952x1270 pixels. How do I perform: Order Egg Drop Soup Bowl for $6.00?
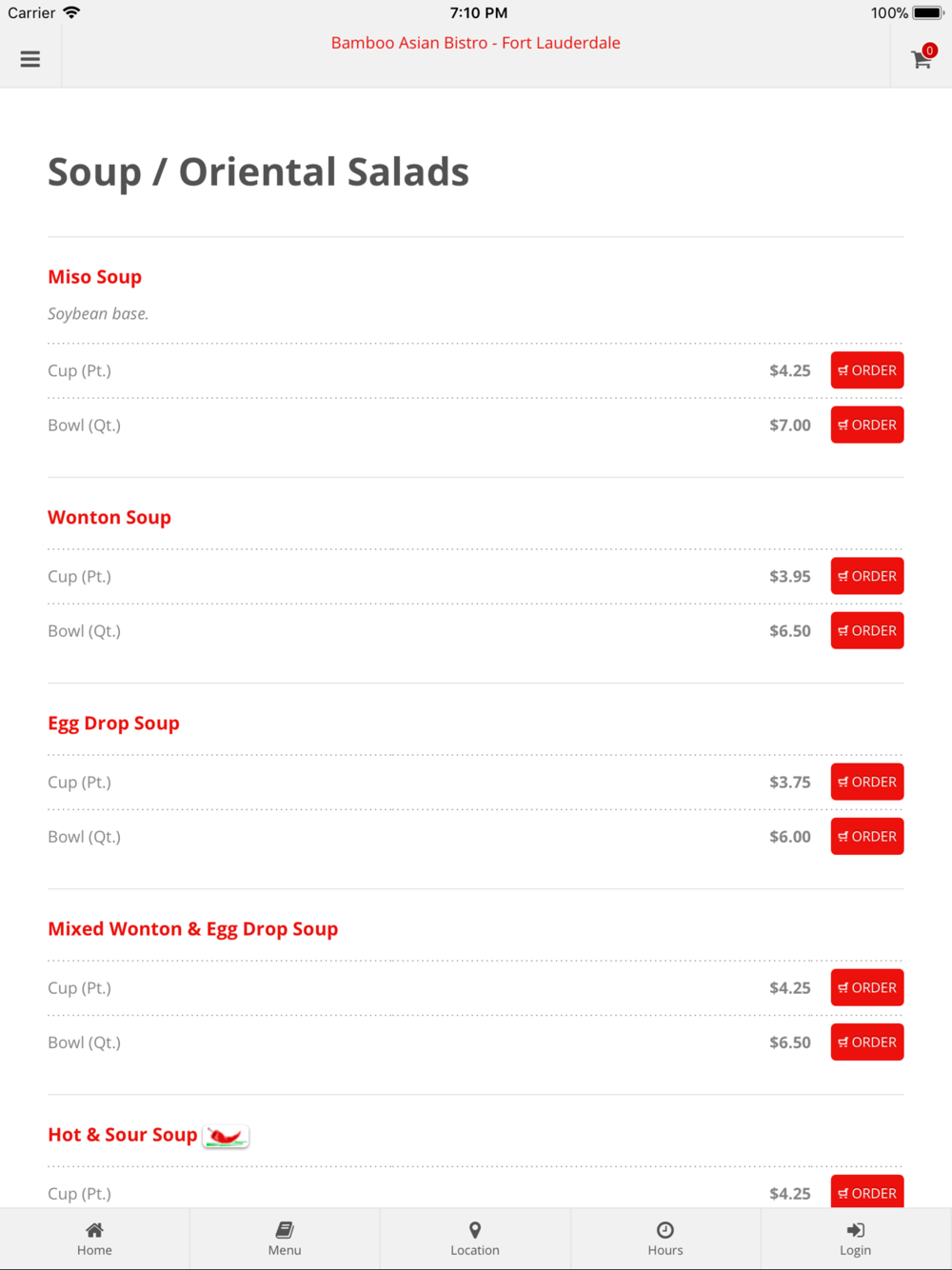pos(866,837)
